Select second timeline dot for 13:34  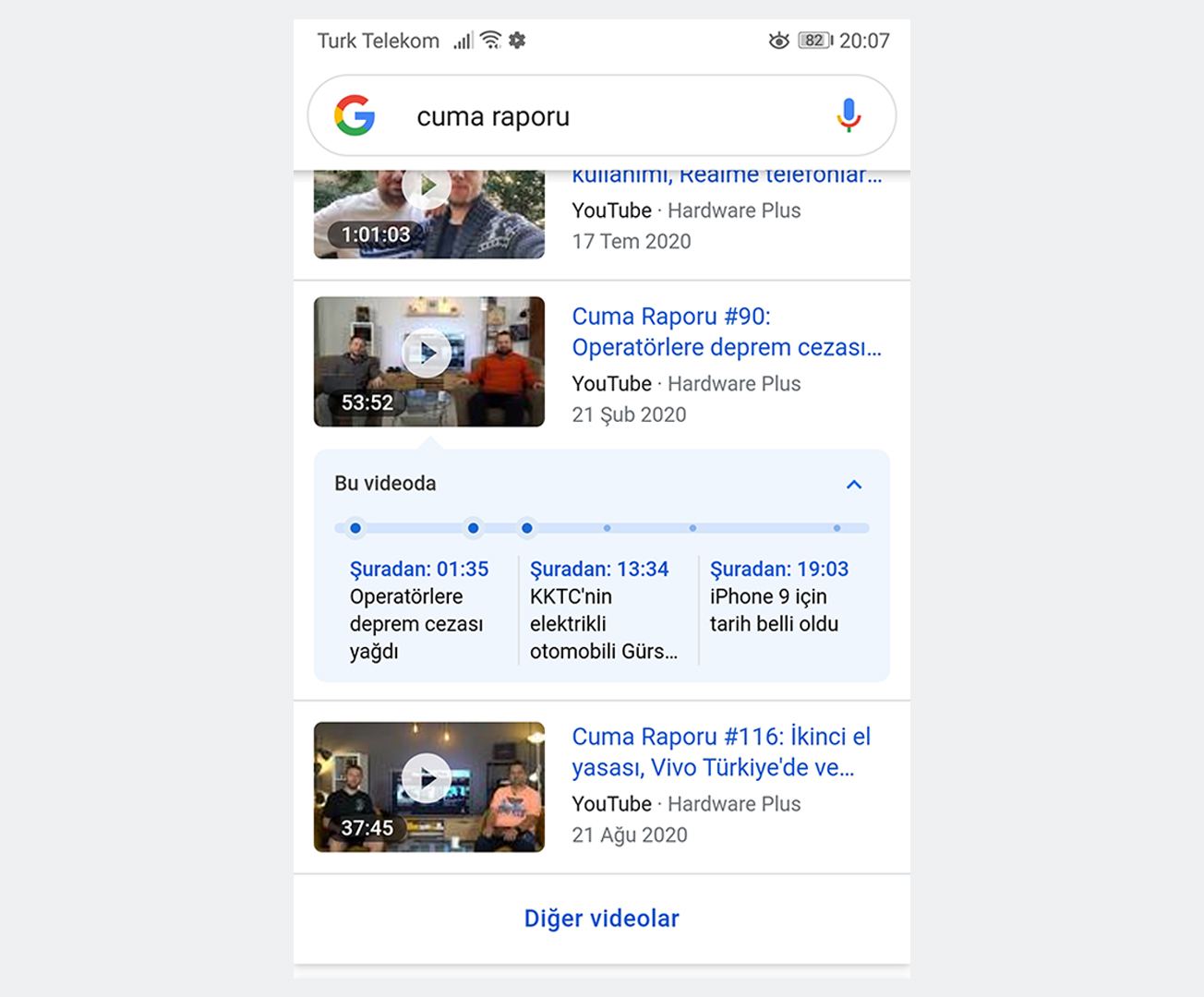click(x=473, y=528)
